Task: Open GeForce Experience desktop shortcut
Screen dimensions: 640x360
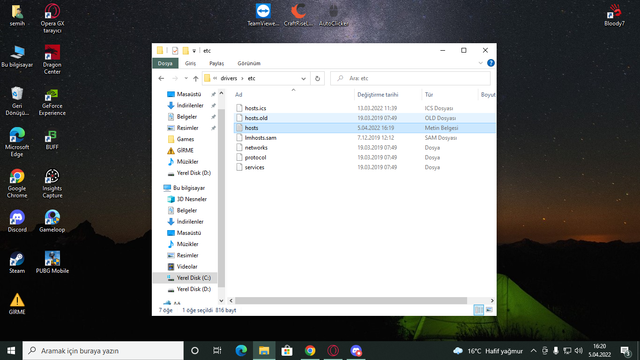Action: [52, 102]
